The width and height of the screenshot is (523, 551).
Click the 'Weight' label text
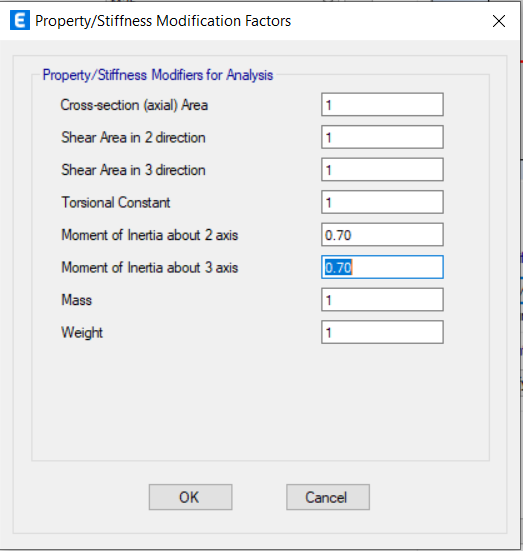tap(82, 333)
